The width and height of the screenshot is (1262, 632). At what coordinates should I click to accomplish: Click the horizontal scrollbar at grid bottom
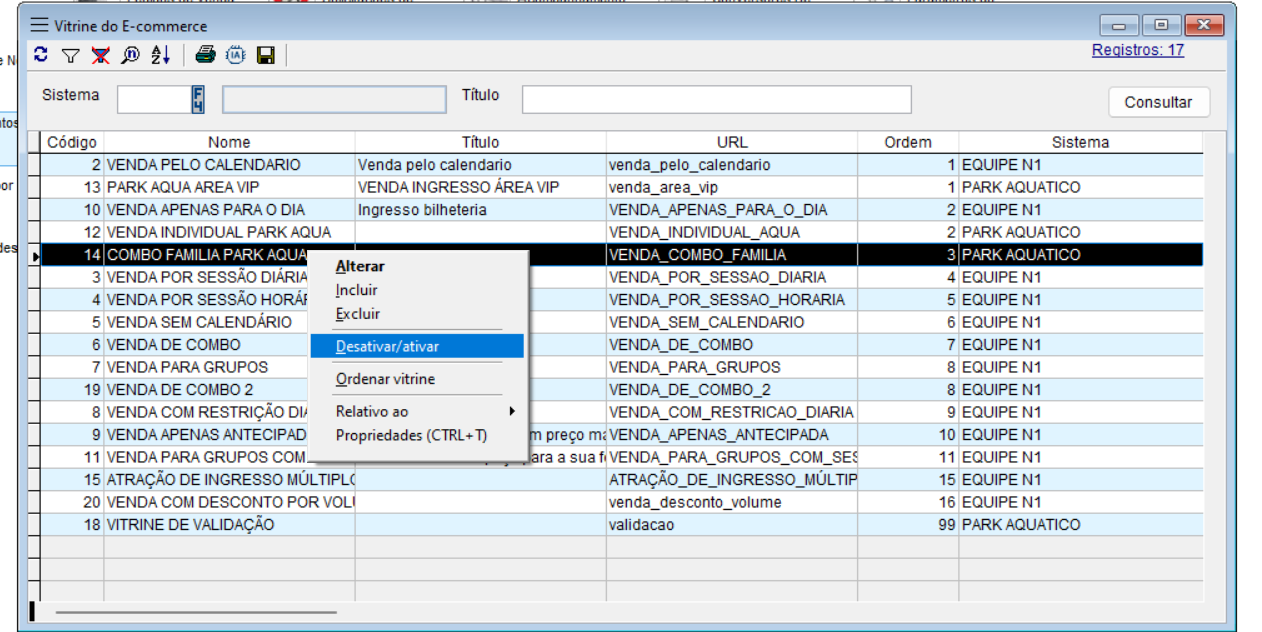196,612
